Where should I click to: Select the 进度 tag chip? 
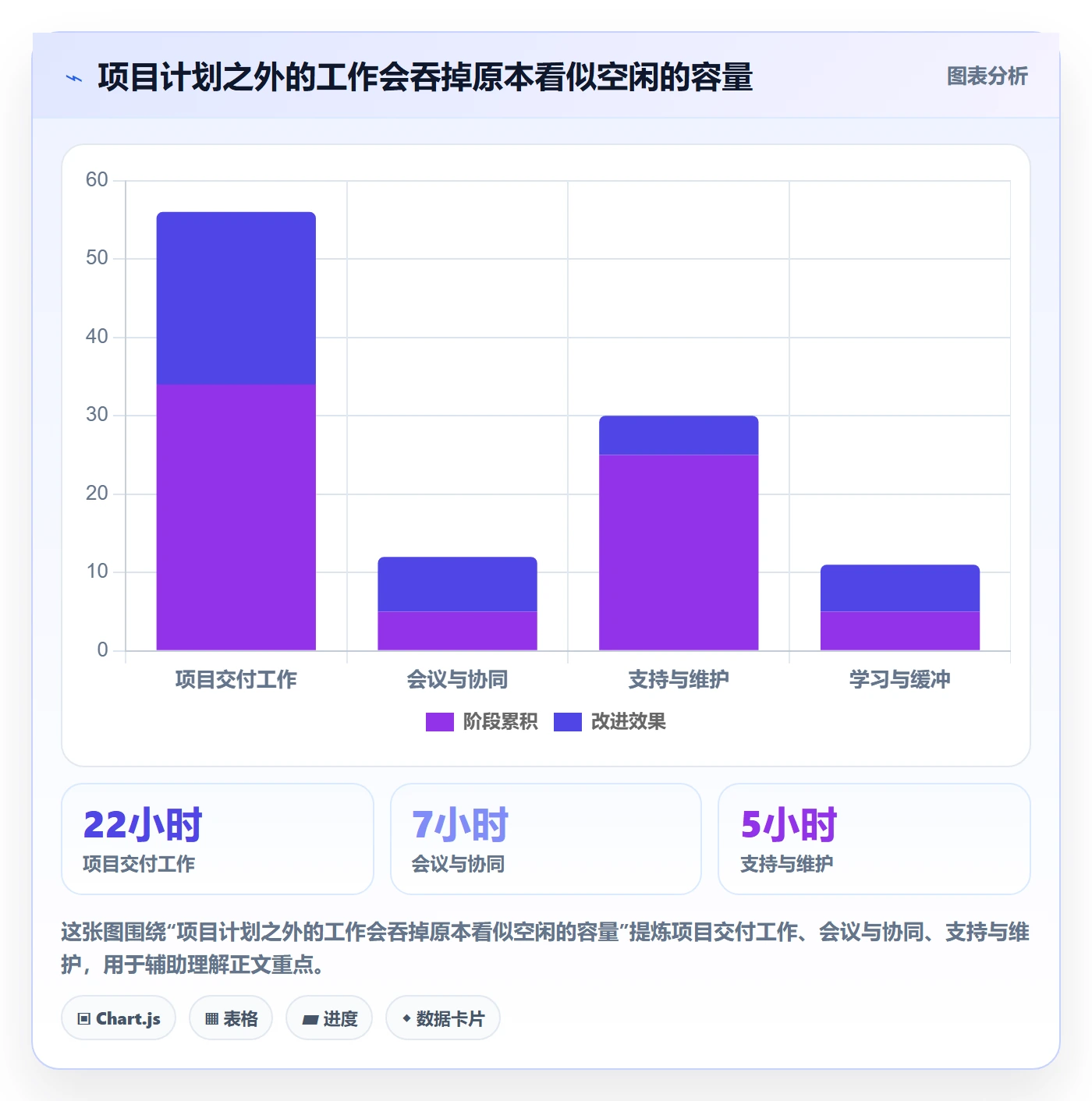(329, 1018)
